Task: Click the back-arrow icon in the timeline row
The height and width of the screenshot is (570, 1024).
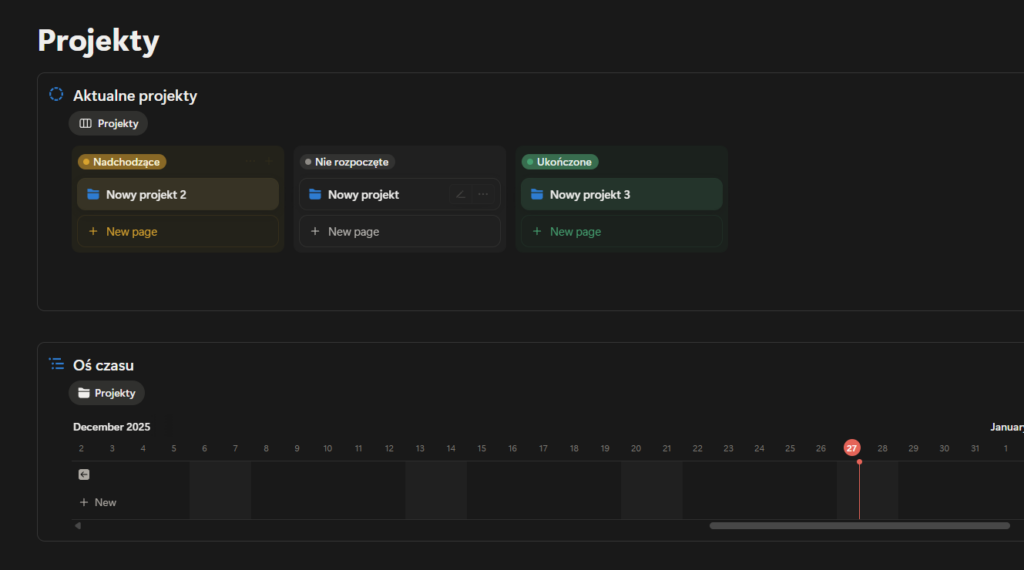Action: pos(84,475)
